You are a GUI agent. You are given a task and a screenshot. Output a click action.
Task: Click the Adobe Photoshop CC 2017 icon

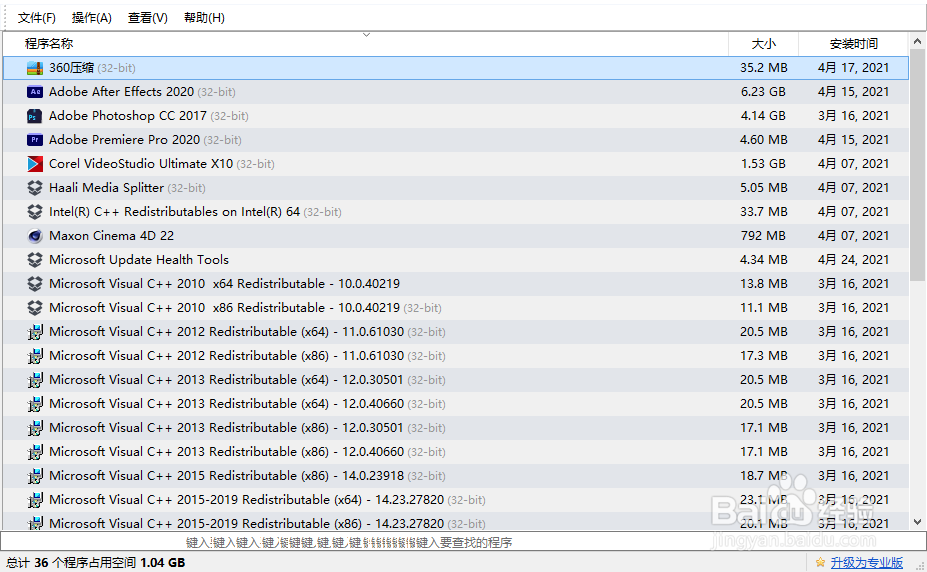point(35,116)
